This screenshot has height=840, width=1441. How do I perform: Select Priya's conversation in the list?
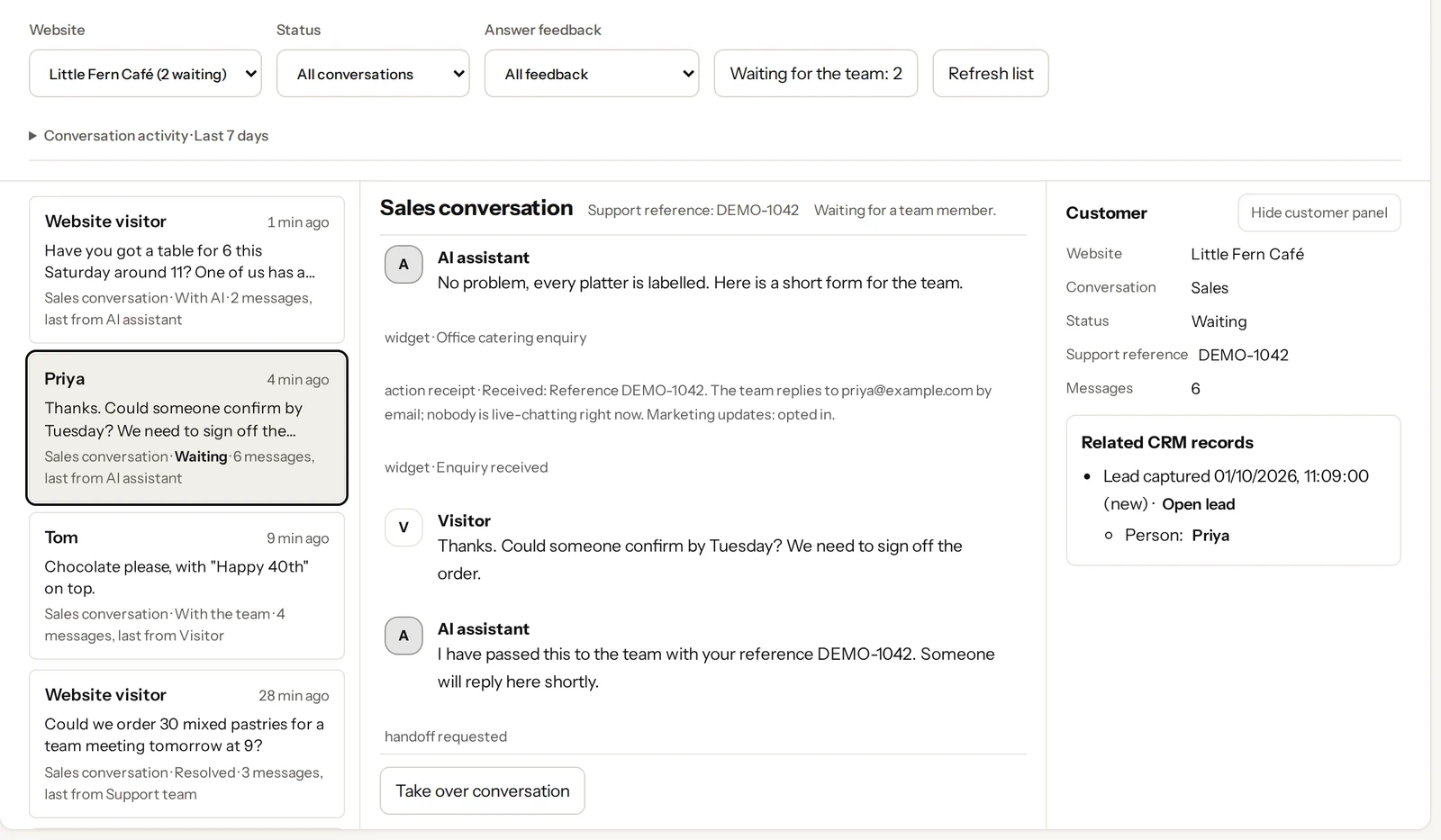pos(186,428)
